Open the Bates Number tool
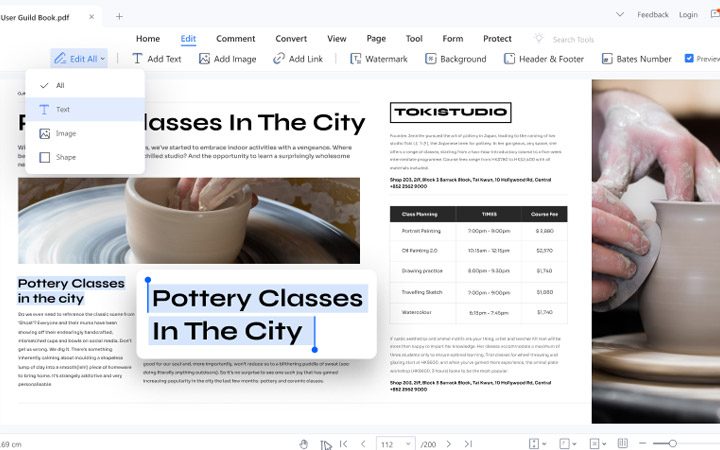 pos(636,59)
